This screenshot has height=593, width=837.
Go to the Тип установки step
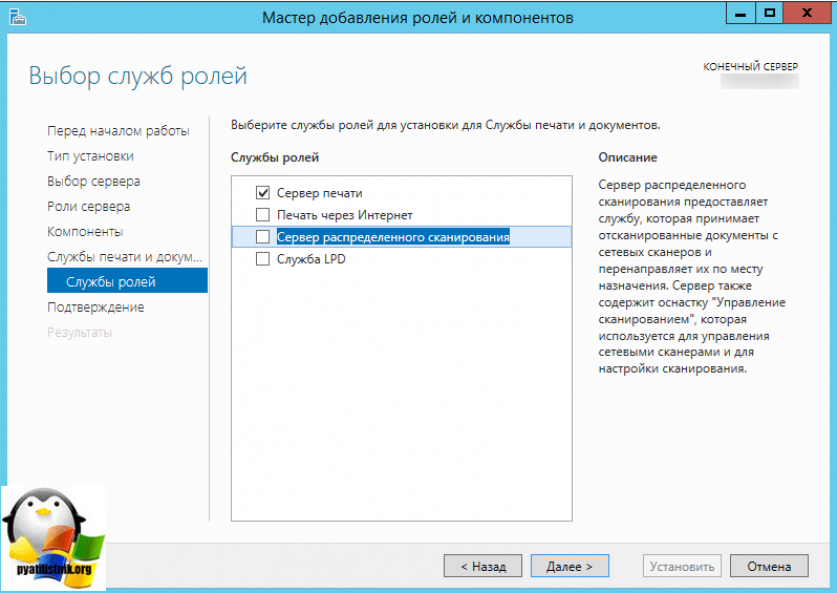pos(90,156)
